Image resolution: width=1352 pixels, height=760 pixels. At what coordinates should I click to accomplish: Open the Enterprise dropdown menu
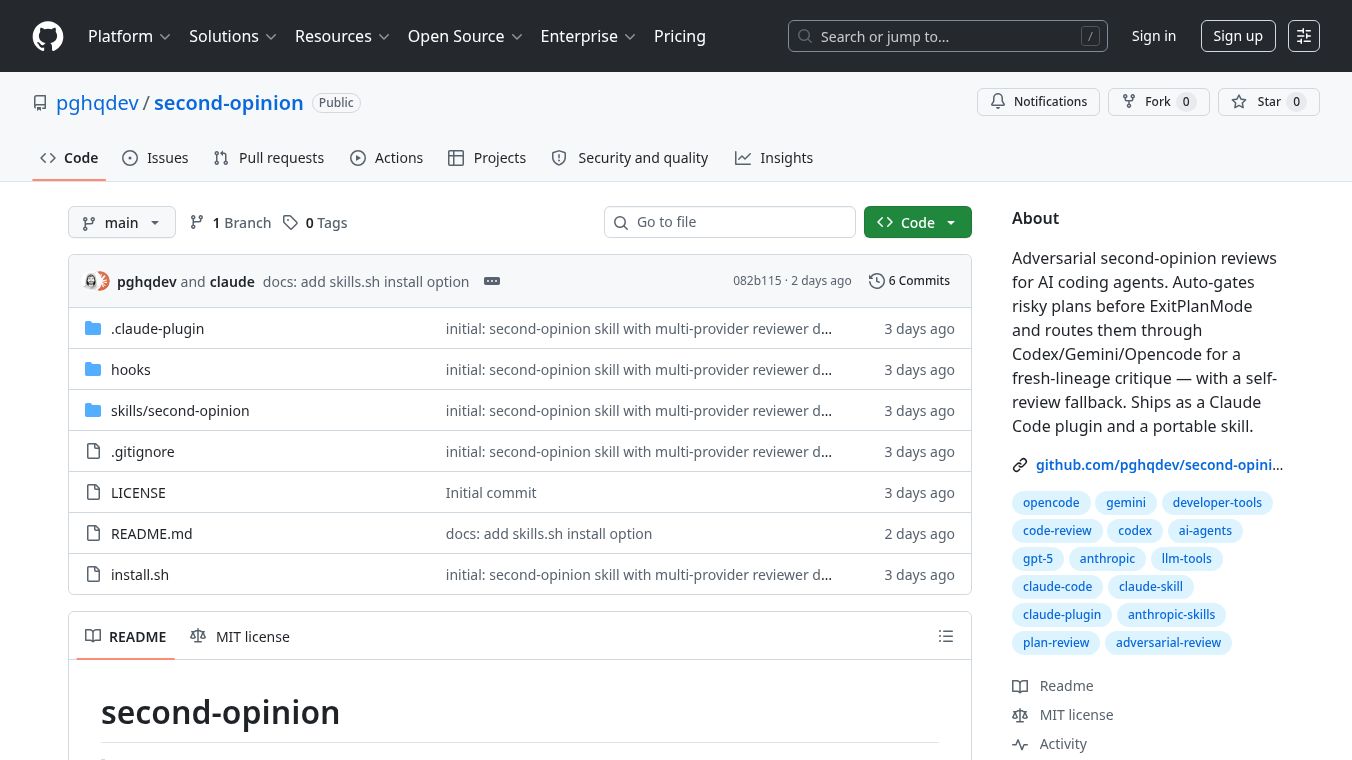point(588,36)
